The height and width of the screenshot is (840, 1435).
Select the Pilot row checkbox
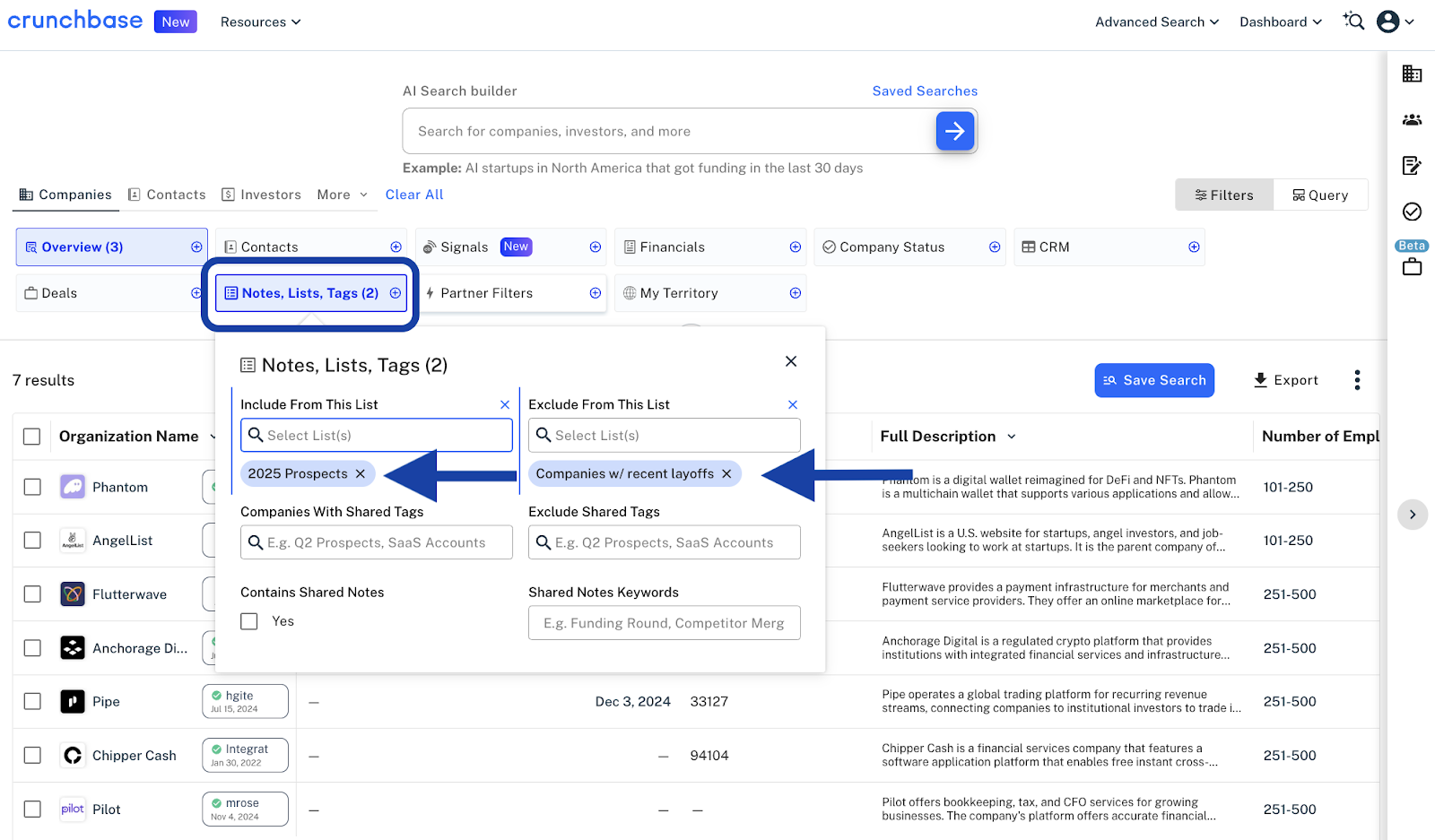32,810
